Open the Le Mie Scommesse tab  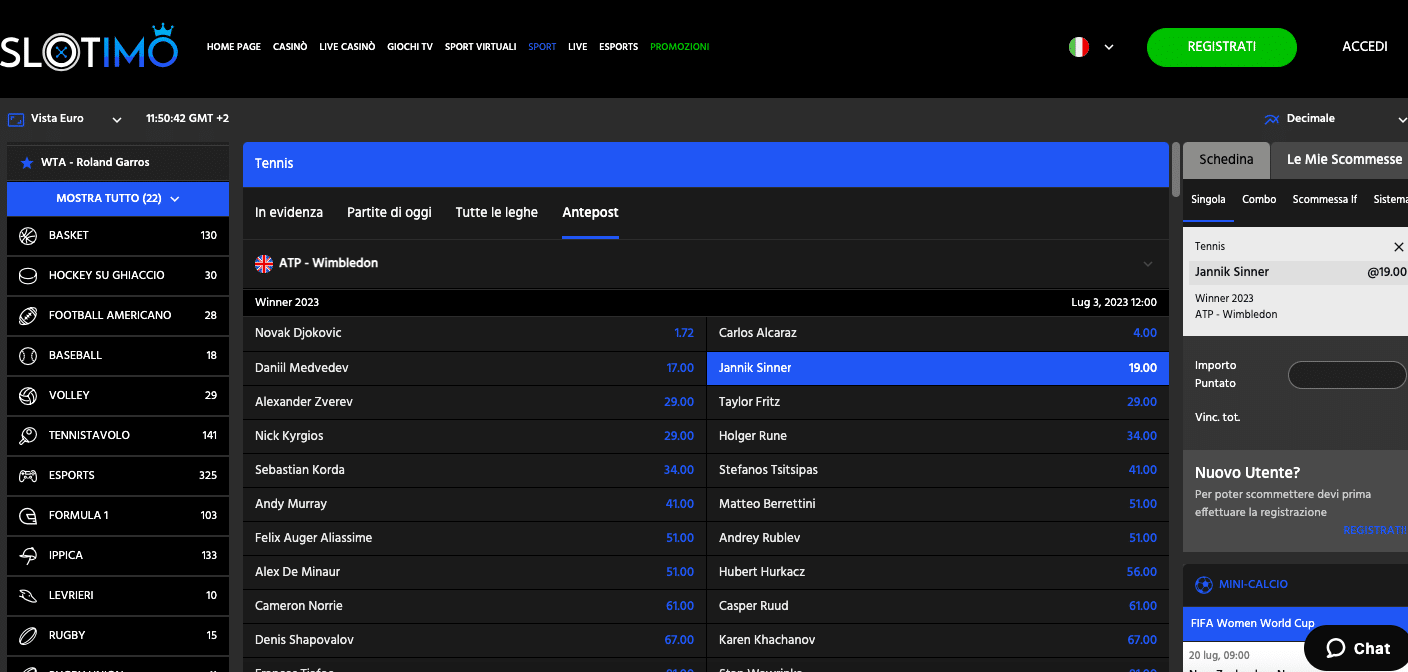point(1343,160)
